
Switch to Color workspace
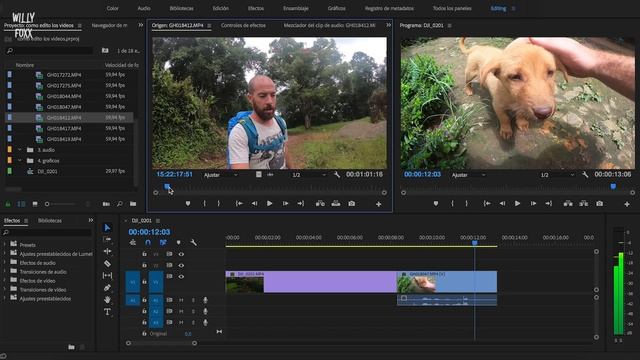113,8
